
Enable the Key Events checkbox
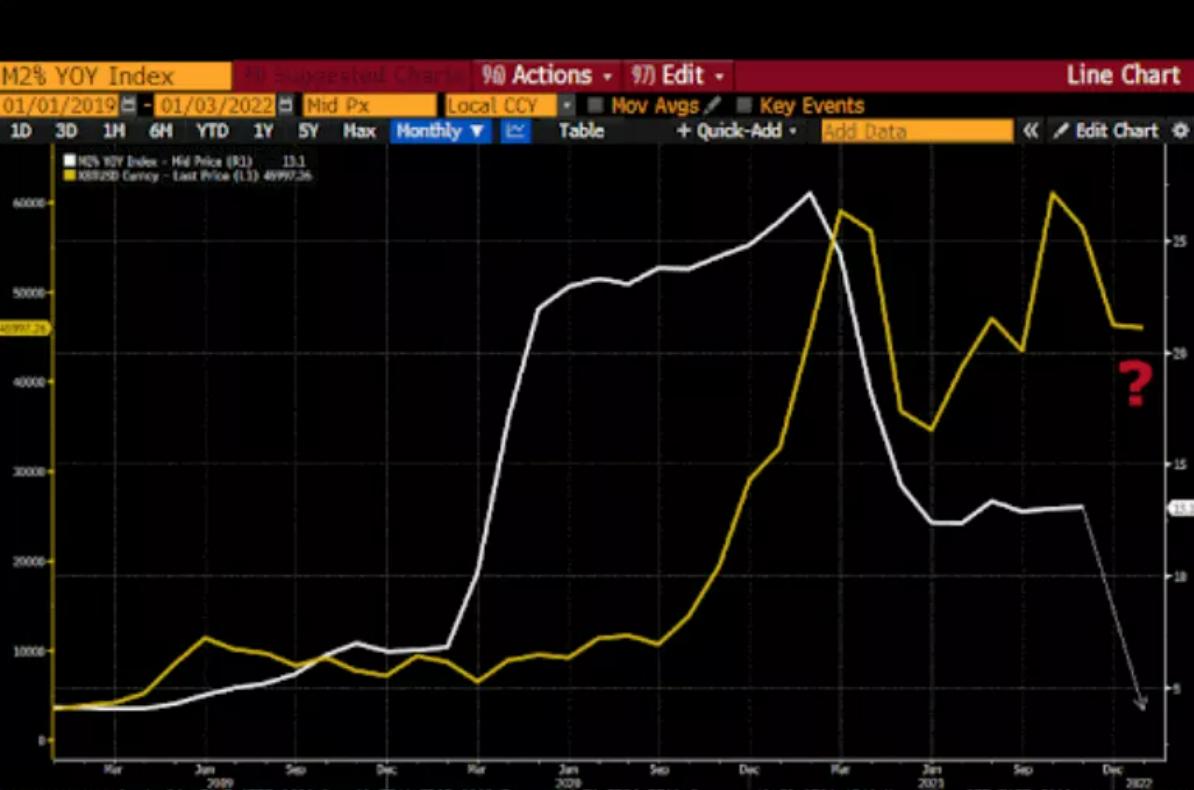click(744, 106)
